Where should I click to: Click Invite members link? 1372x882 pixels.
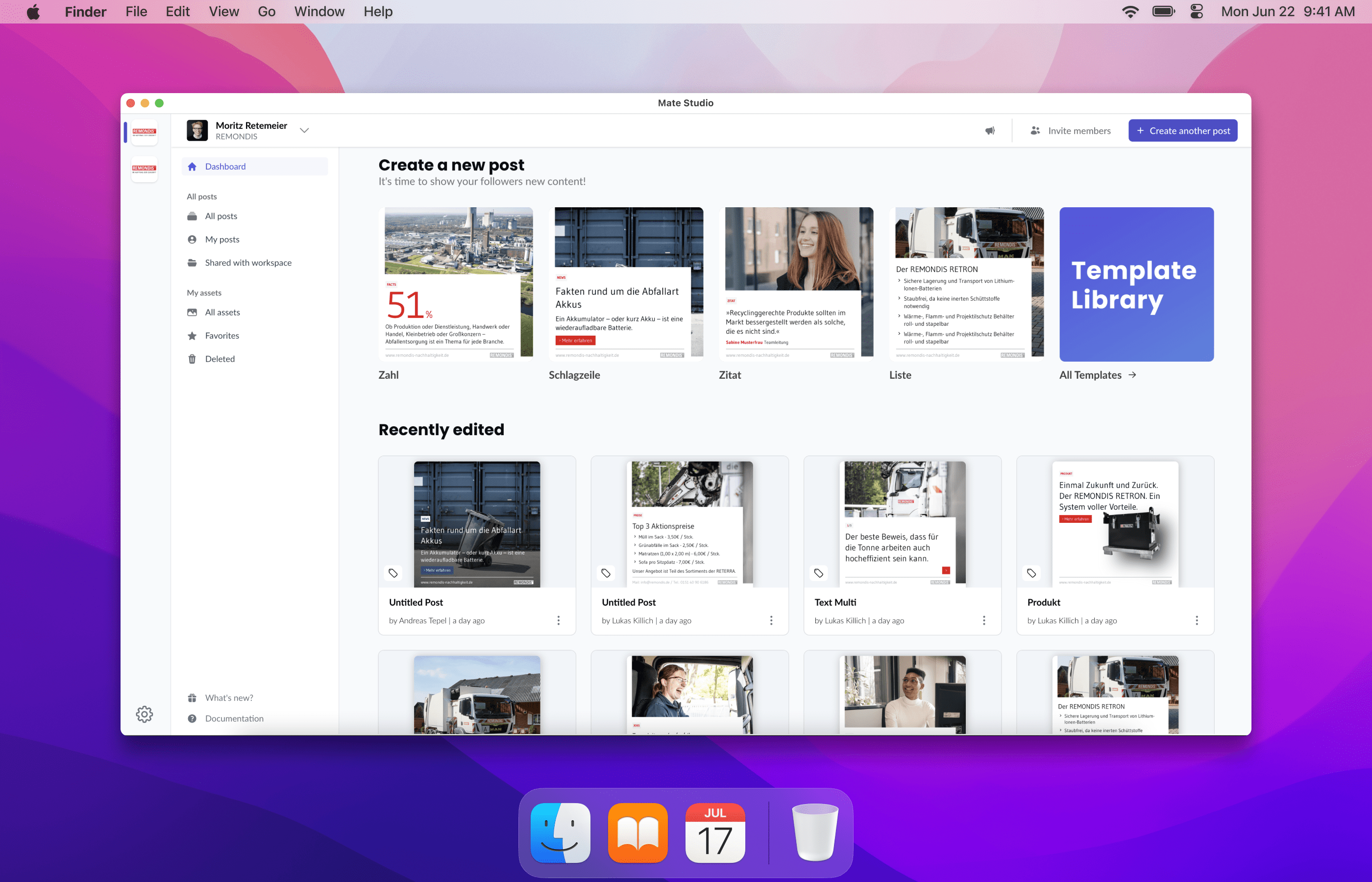[1070, 130]
